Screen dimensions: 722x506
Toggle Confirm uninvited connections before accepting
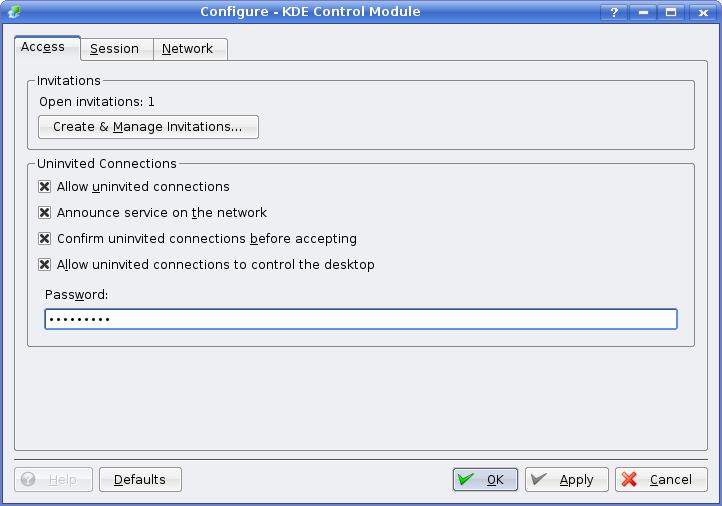click(x=45, y=239)
